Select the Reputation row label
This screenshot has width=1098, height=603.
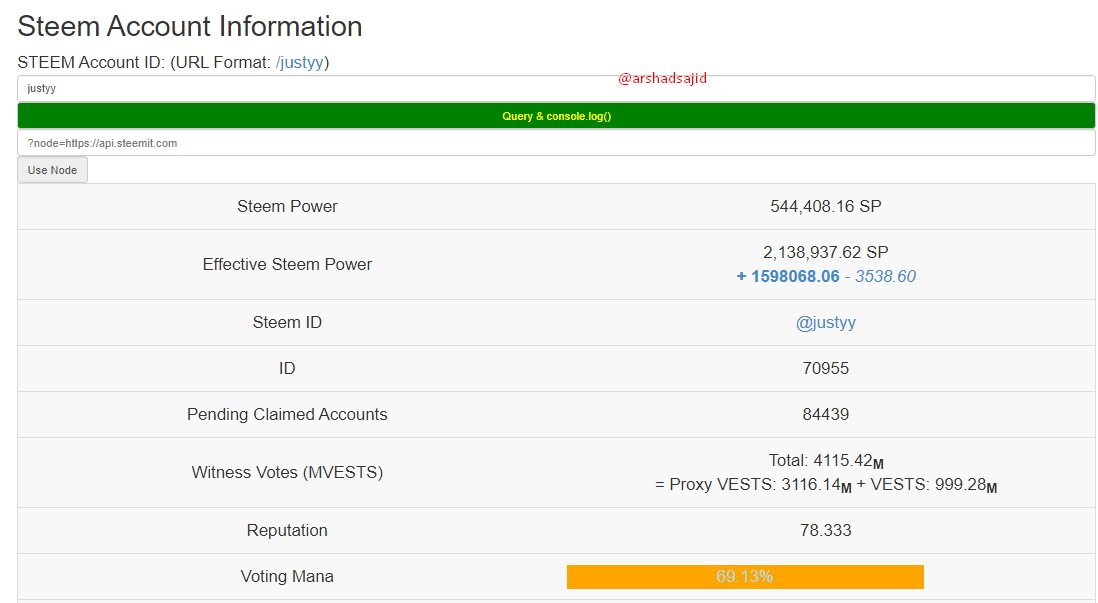coord(287,530)
